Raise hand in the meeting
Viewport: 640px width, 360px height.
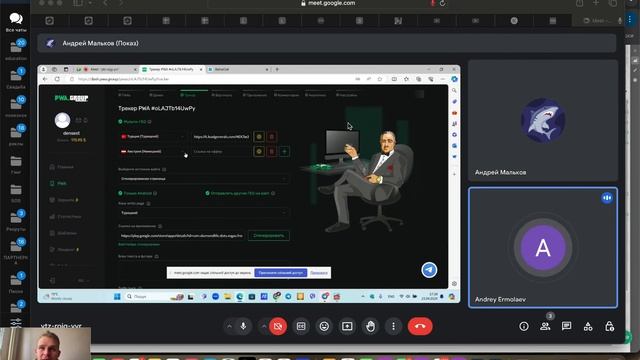[x=370, y=326]
